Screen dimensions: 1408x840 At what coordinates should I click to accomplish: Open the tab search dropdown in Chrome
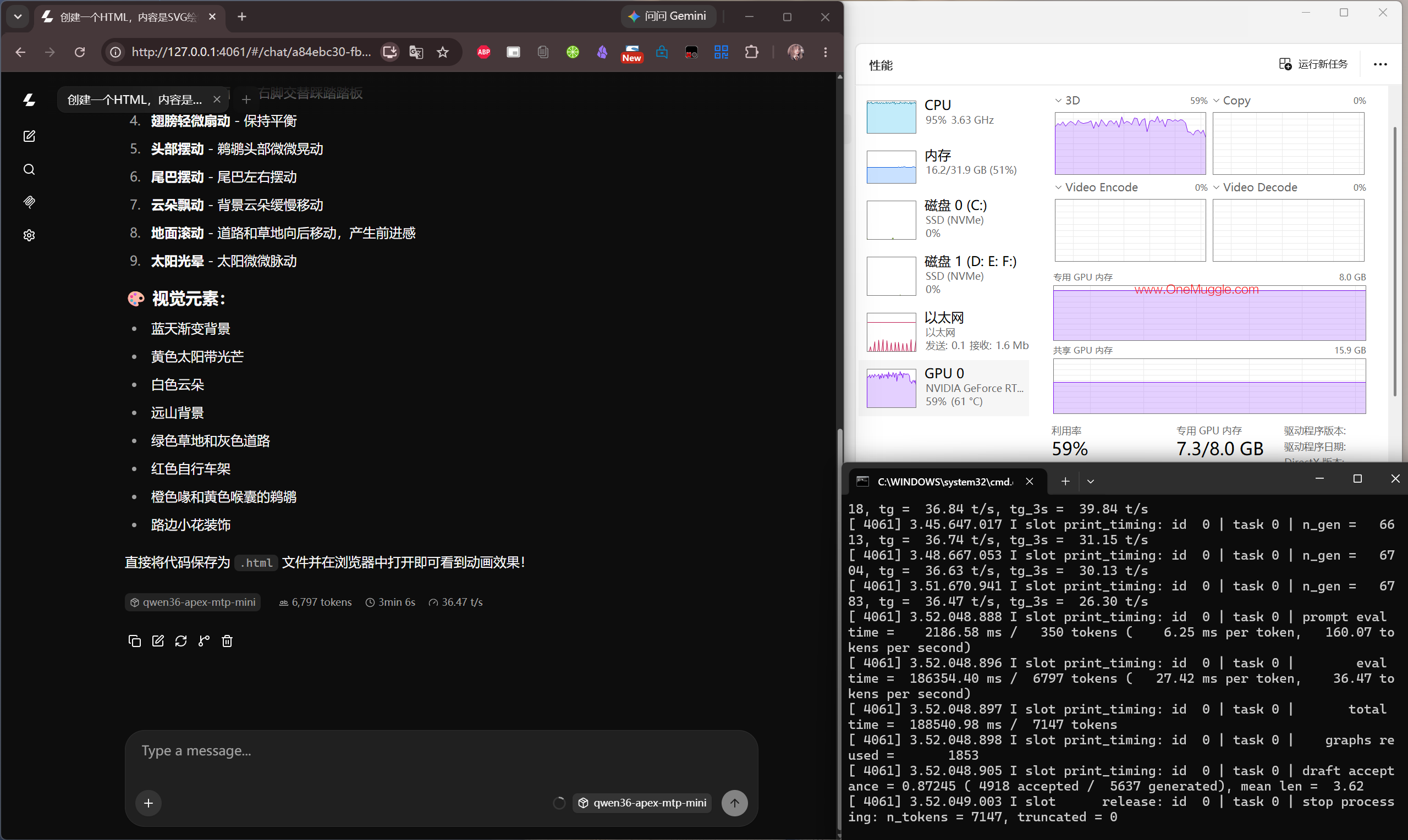(18, 17)
